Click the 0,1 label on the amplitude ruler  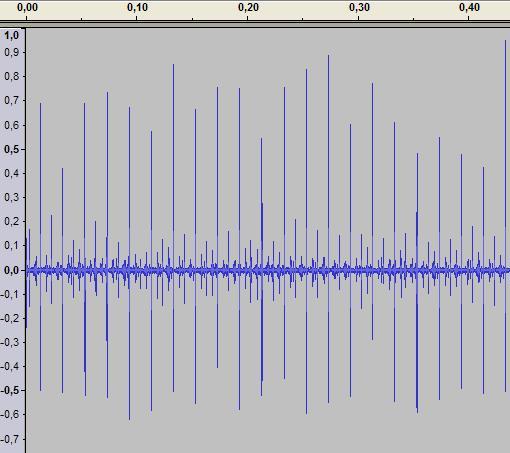coord(12,246)
